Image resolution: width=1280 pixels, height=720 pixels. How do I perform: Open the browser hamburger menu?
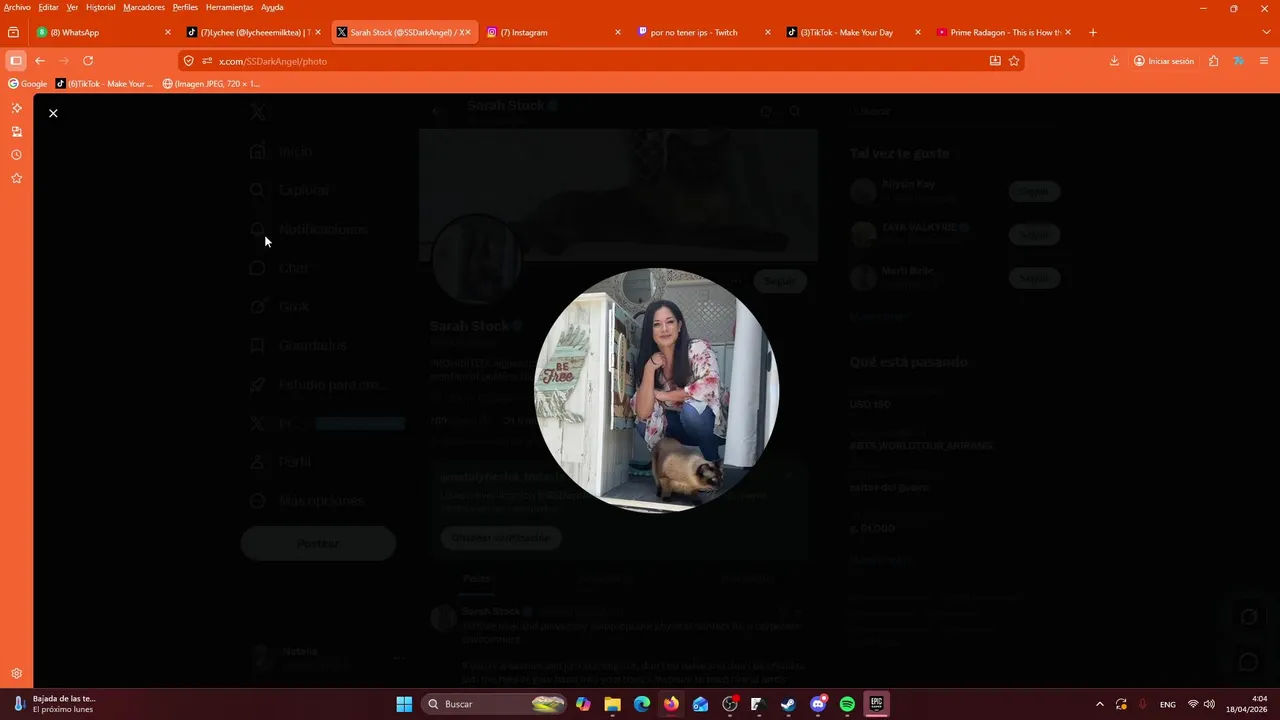coord(1264,61)
